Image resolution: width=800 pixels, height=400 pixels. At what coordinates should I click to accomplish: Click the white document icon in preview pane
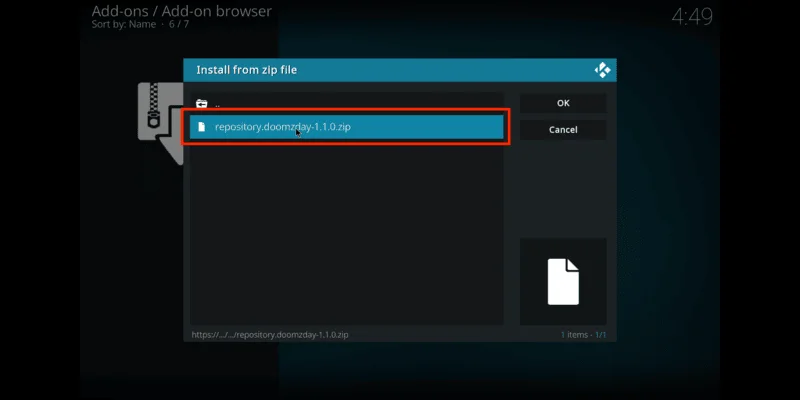click(563, 281)
